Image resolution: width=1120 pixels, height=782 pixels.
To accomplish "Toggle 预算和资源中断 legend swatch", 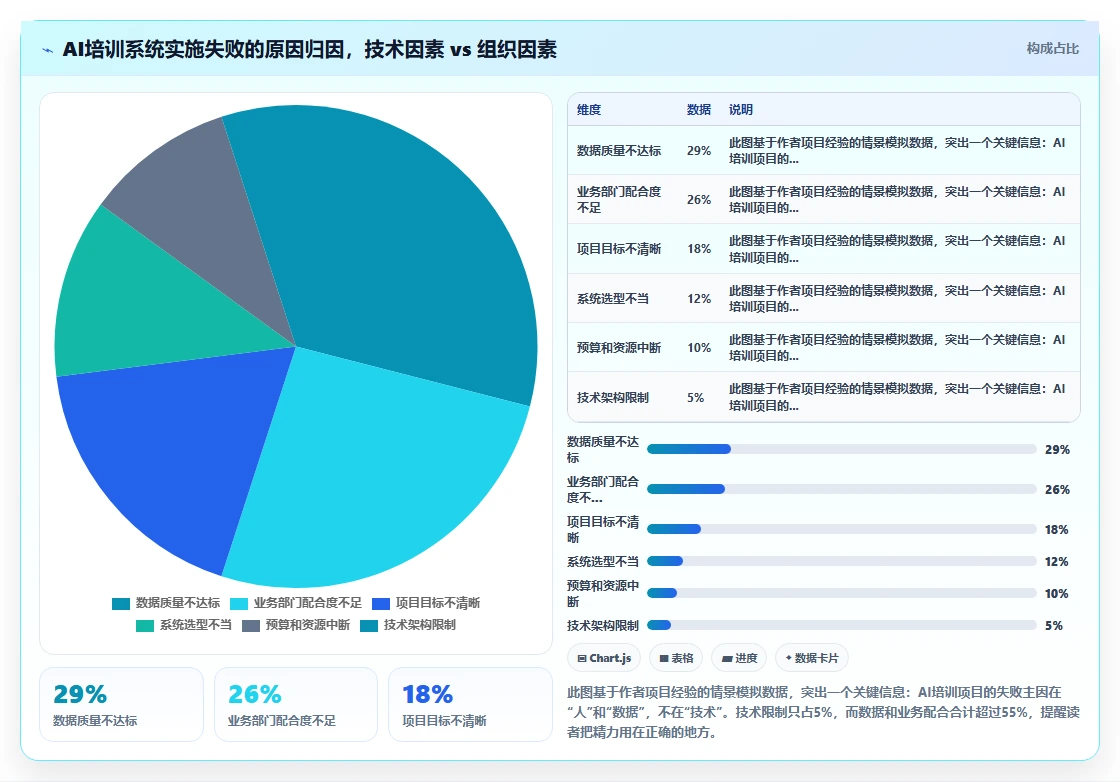I will tap(251, 626).
